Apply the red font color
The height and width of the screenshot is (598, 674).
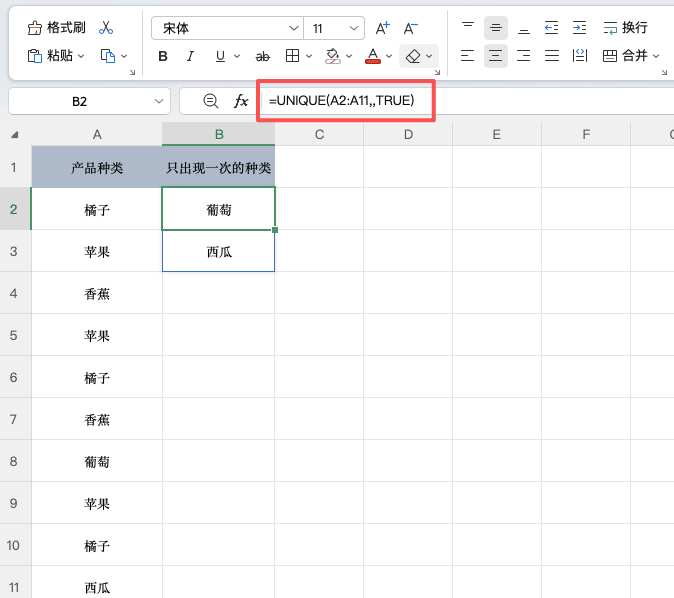tap(373, 56)
